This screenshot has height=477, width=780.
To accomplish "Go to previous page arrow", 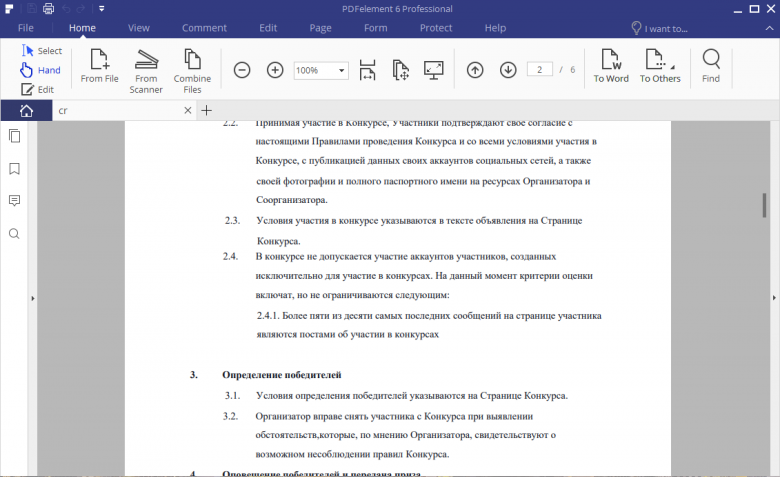I will [475, 70].
